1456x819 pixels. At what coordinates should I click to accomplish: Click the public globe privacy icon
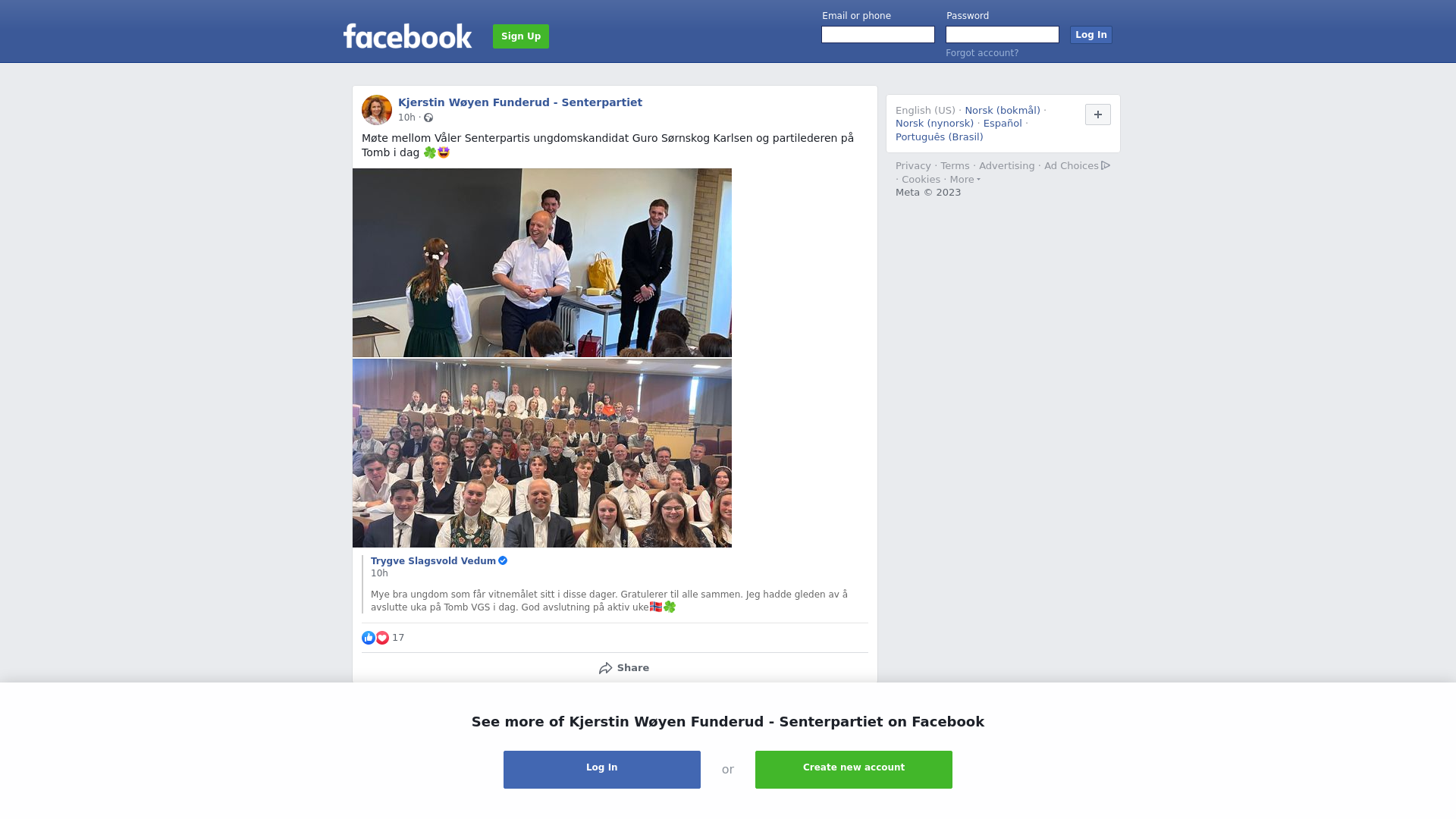428,118
